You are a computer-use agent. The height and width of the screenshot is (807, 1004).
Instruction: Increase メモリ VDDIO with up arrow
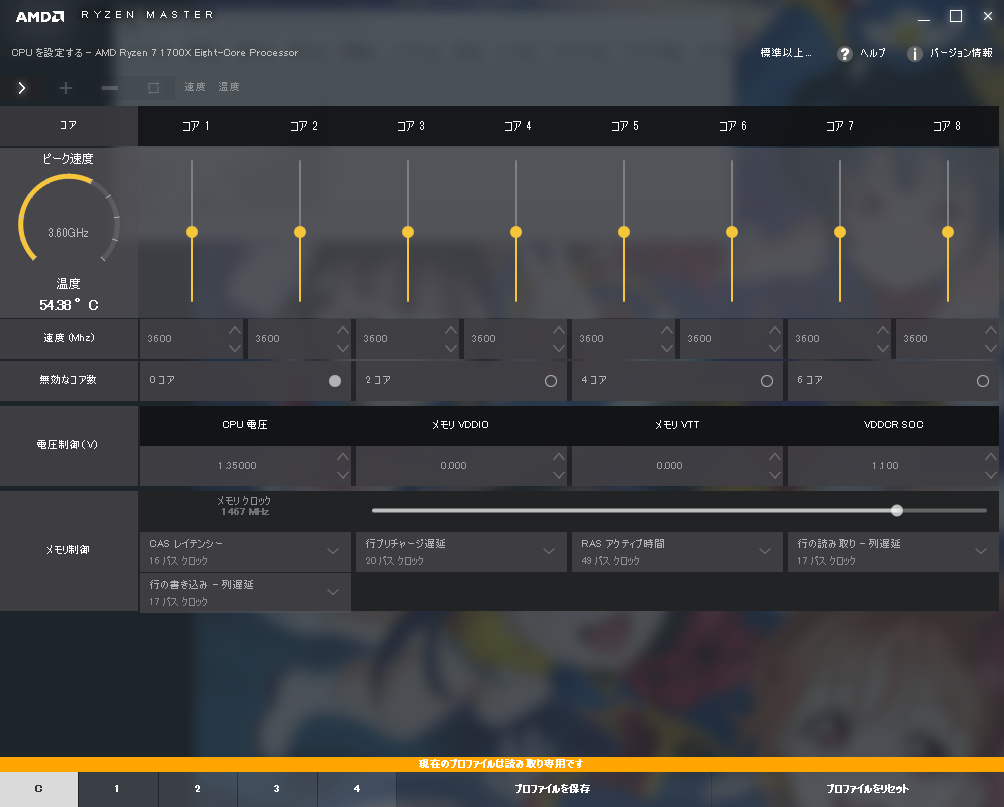point(559,457)
